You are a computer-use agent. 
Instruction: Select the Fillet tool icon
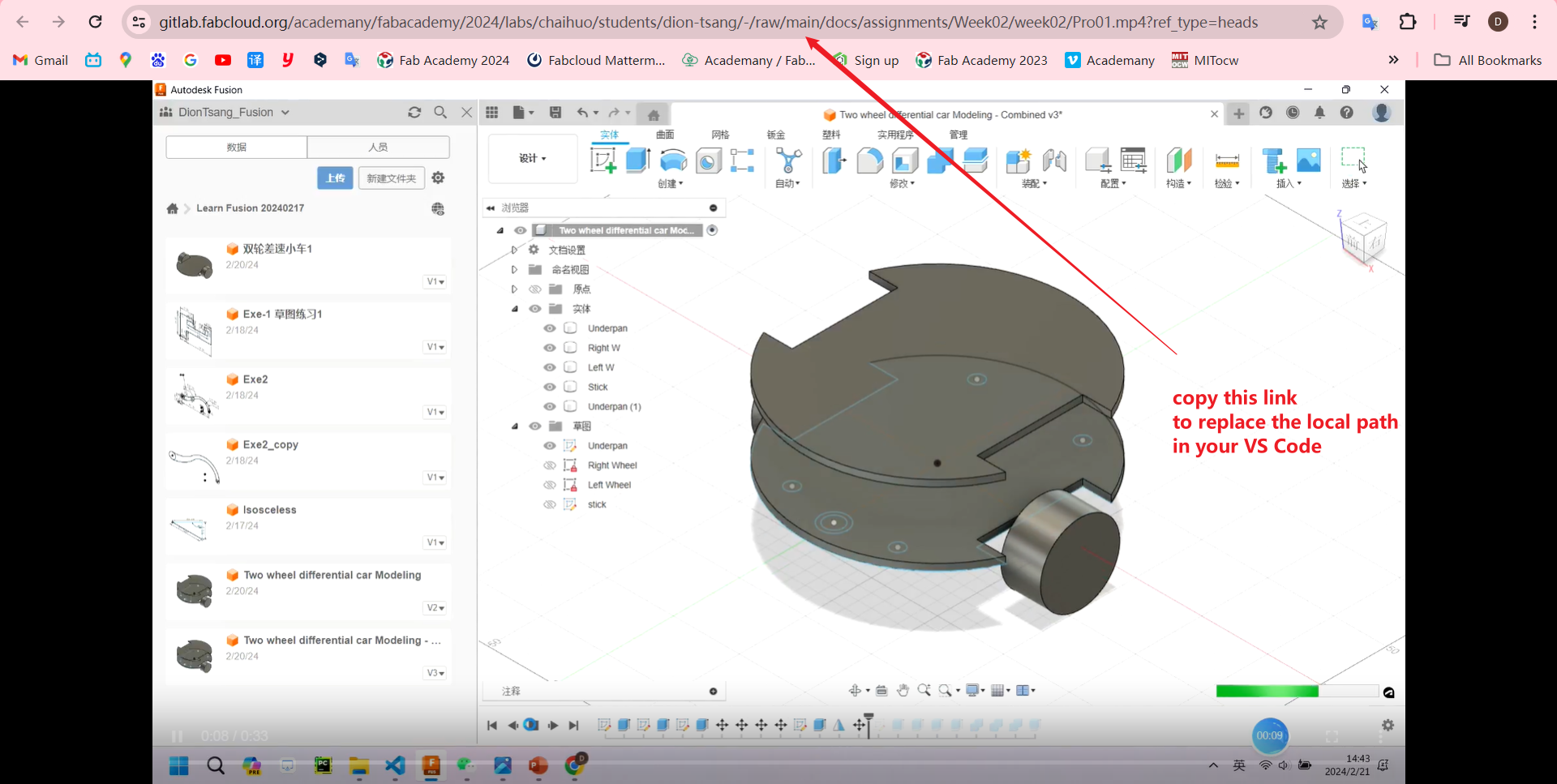869,161
